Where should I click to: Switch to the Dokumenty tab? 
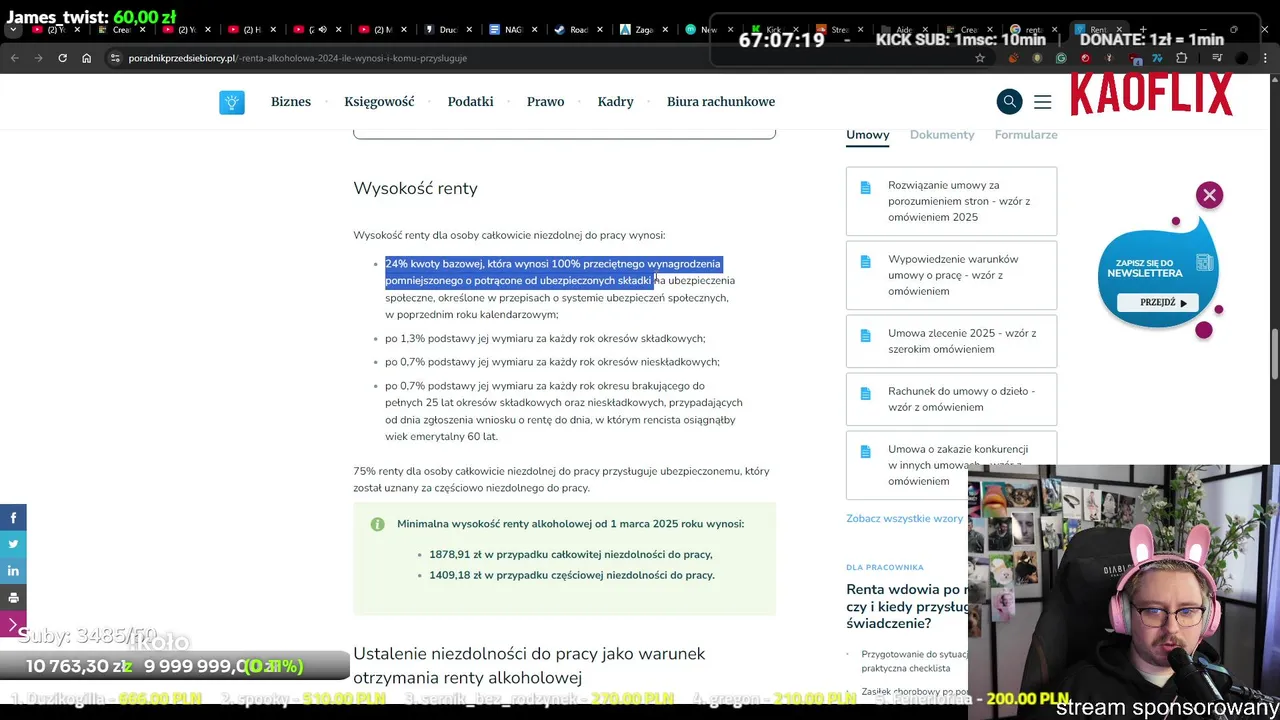coord(942,135)
